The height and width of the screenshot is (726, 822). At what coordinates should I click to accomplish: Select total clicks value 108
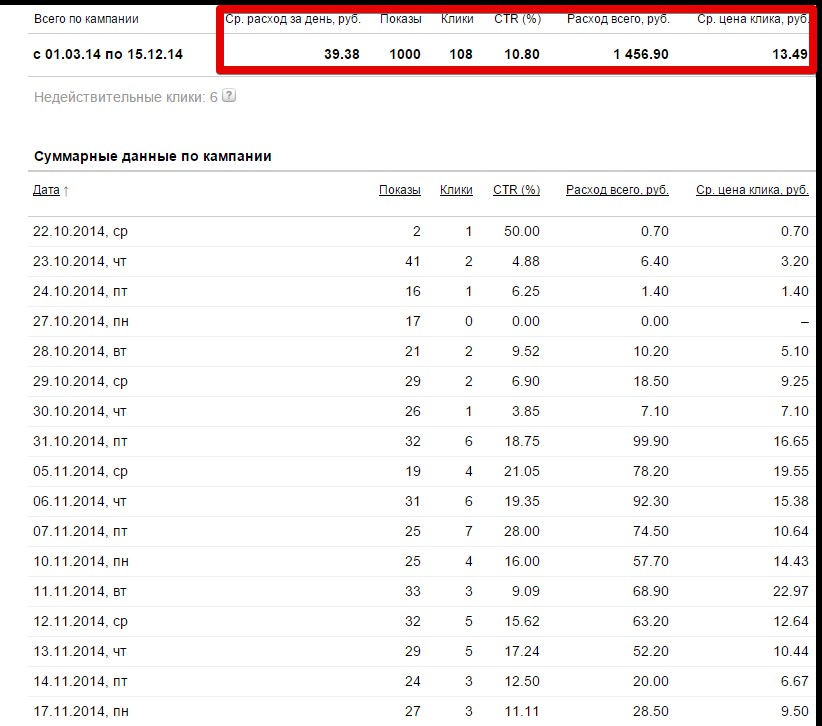tap(461, 55)
